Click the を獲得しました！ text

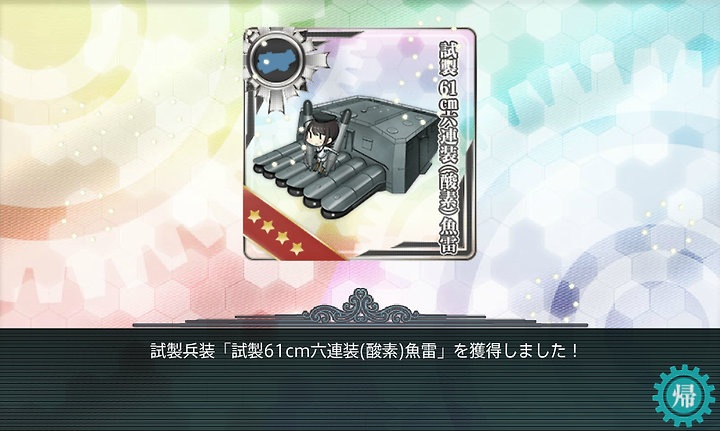coord(516,352)
